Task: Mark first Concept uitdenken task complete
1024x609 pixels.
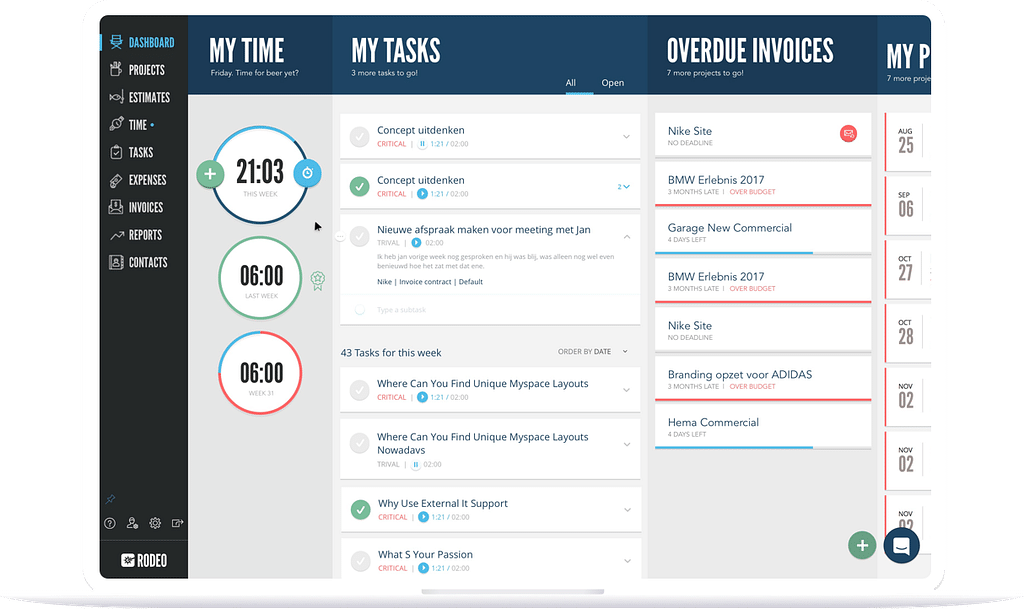Action: click(359, 136)
